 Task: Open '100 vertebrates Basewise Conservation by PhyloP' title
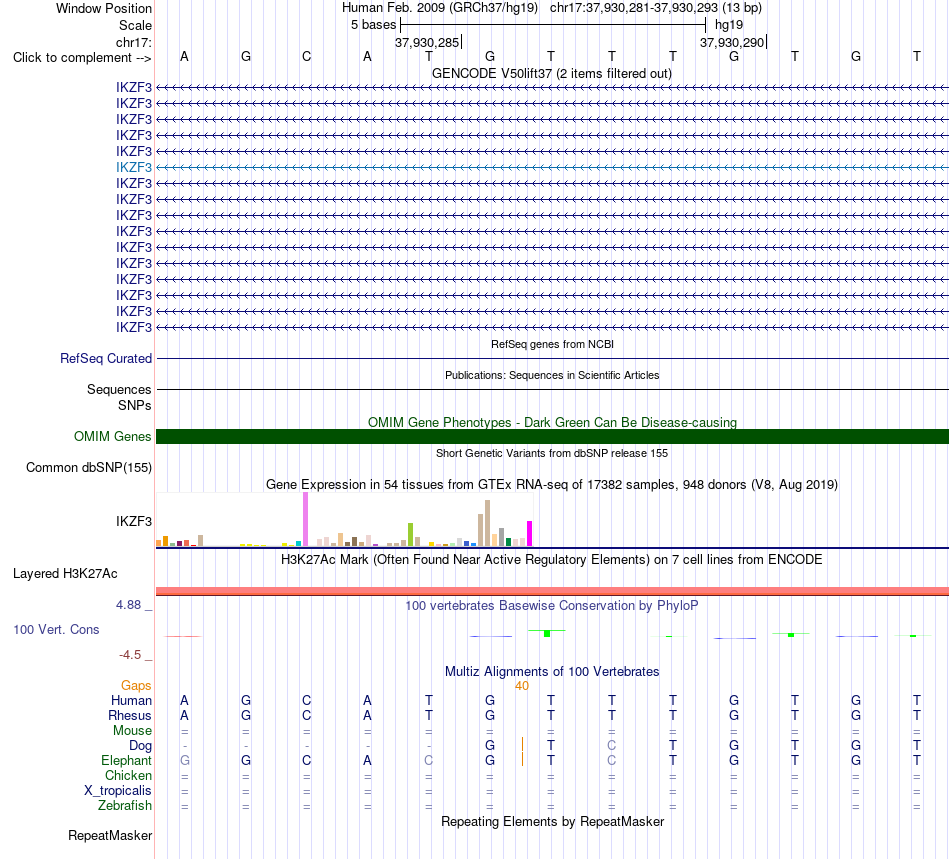(x=551, y=606)
